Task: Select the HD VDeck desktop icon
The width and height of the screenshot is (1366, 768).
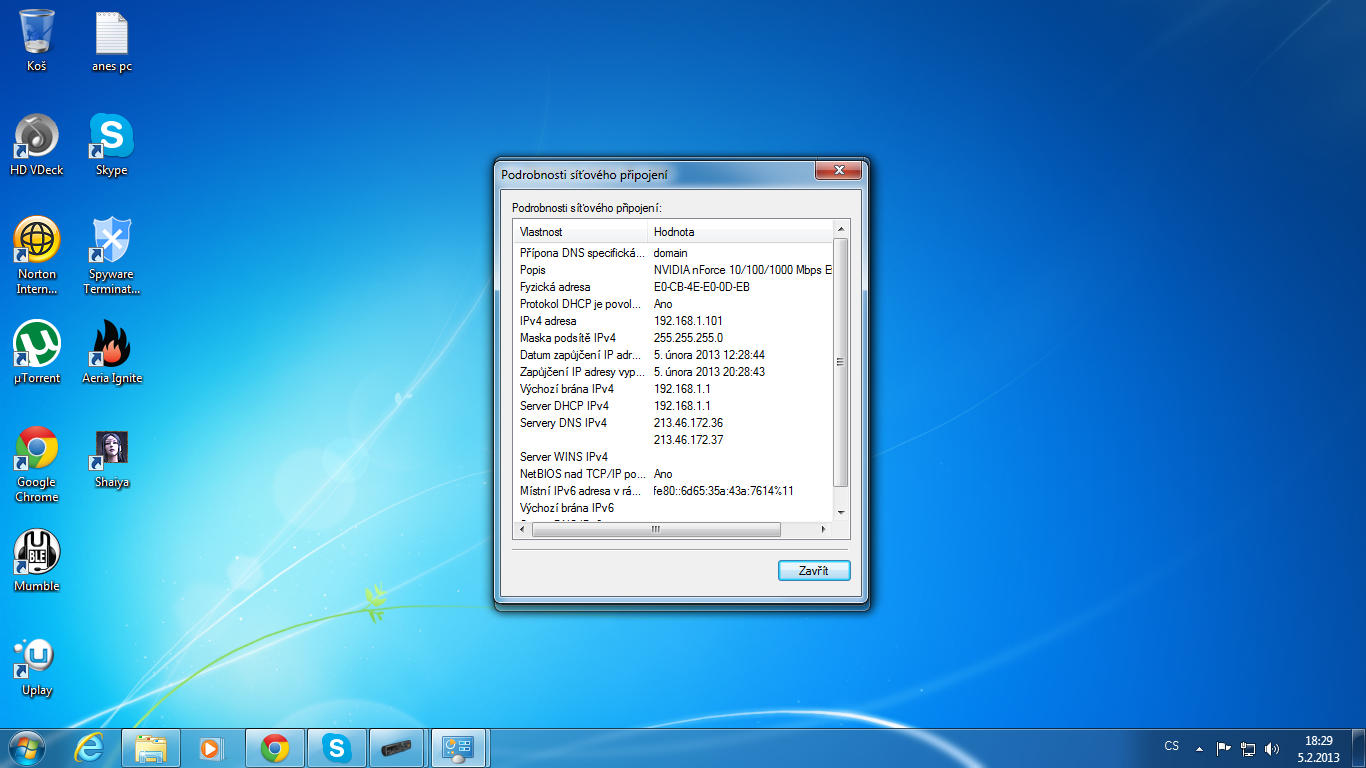Action: pos(37,138)
